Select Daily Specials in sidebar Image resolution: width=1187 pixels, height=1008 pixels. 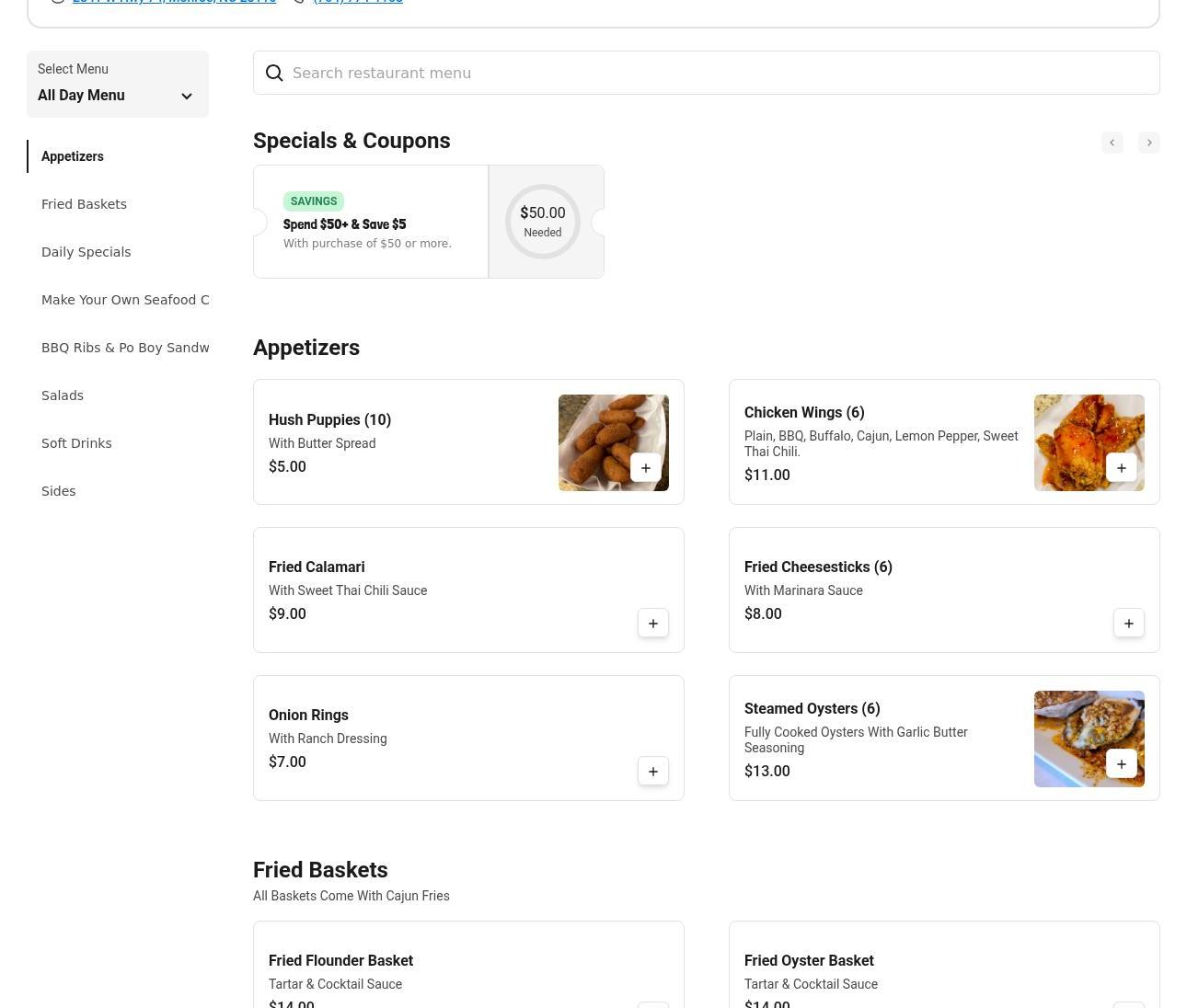point(86,252)
